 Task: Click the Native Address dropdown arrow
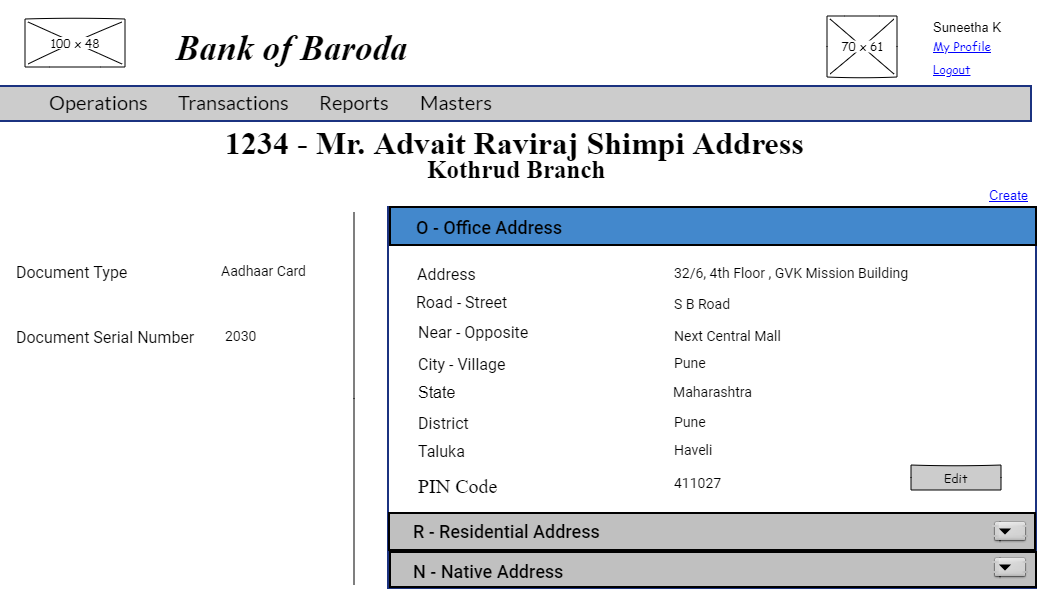[1009, 568]
